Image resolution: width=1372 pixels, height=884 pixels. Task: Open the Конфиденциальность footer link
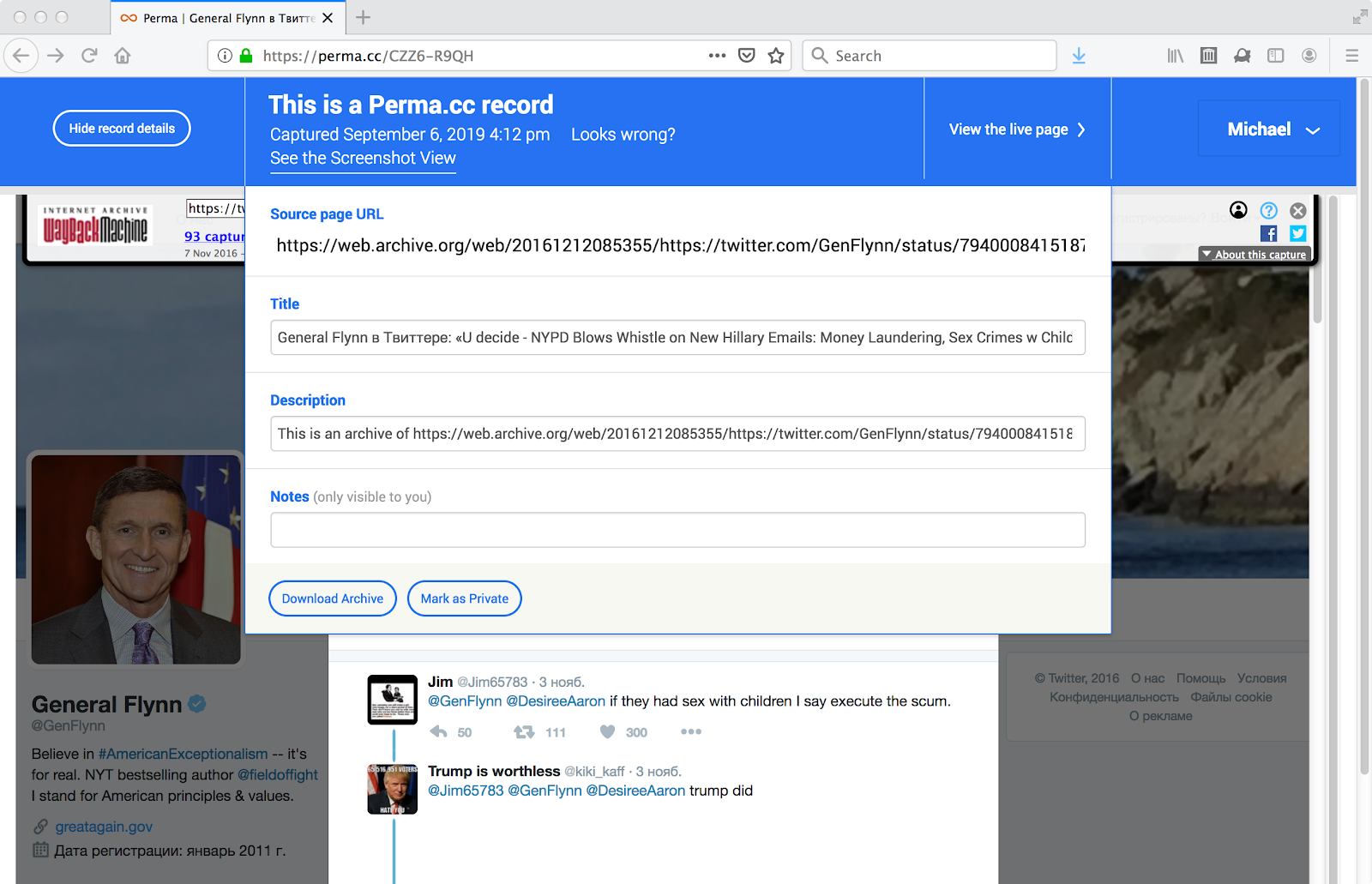pos(1114,697)
